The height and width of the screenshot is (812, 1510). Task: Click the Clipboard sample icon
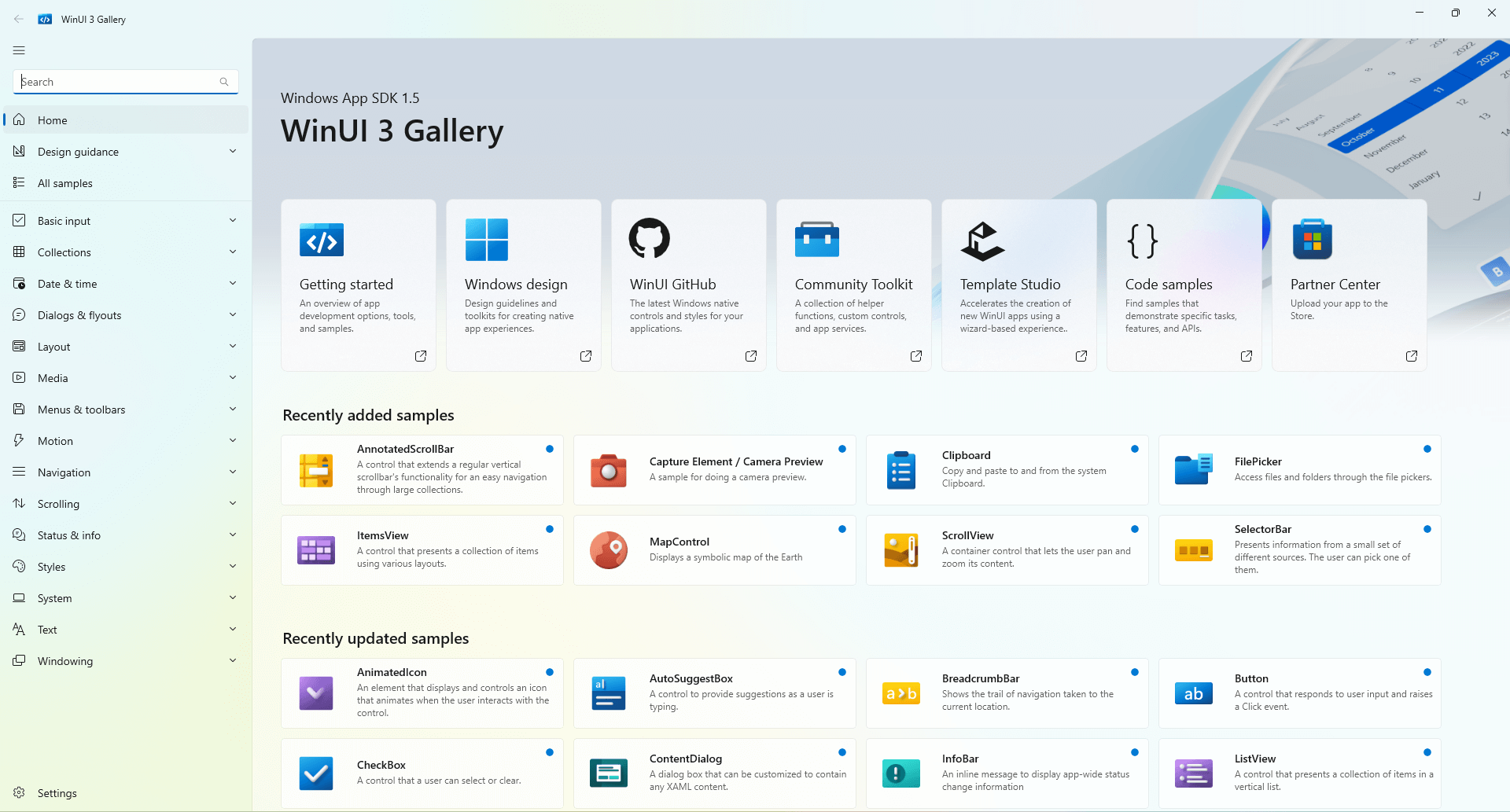[x=901, y=470]
